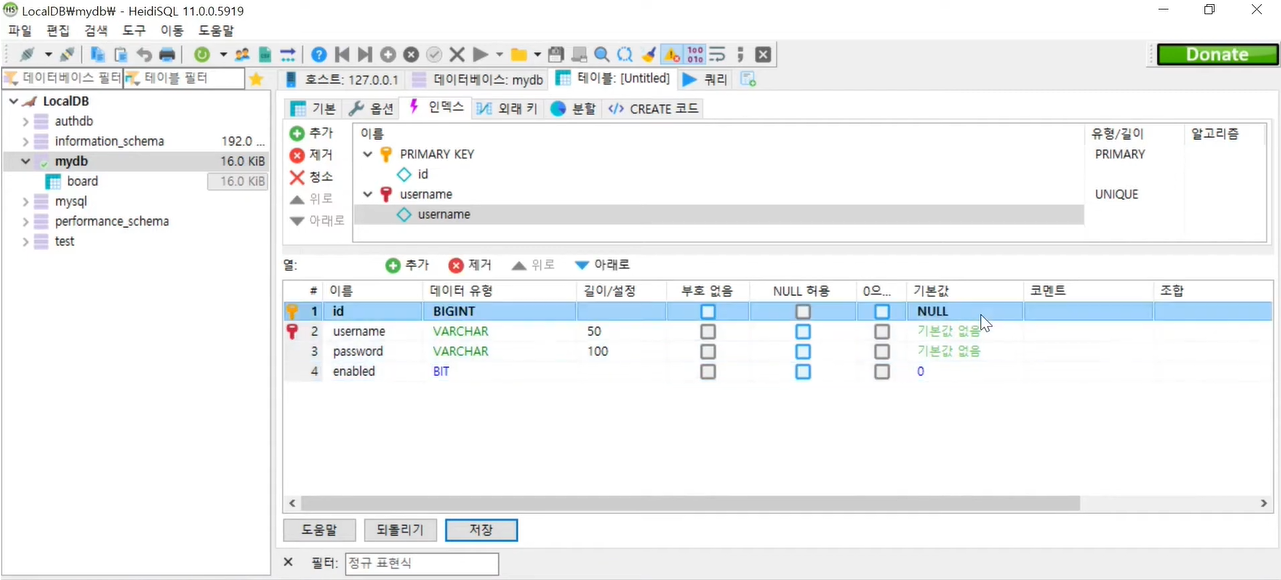Click the yellow folder open file icon
1281x580 pixels.
coord(518,54)
